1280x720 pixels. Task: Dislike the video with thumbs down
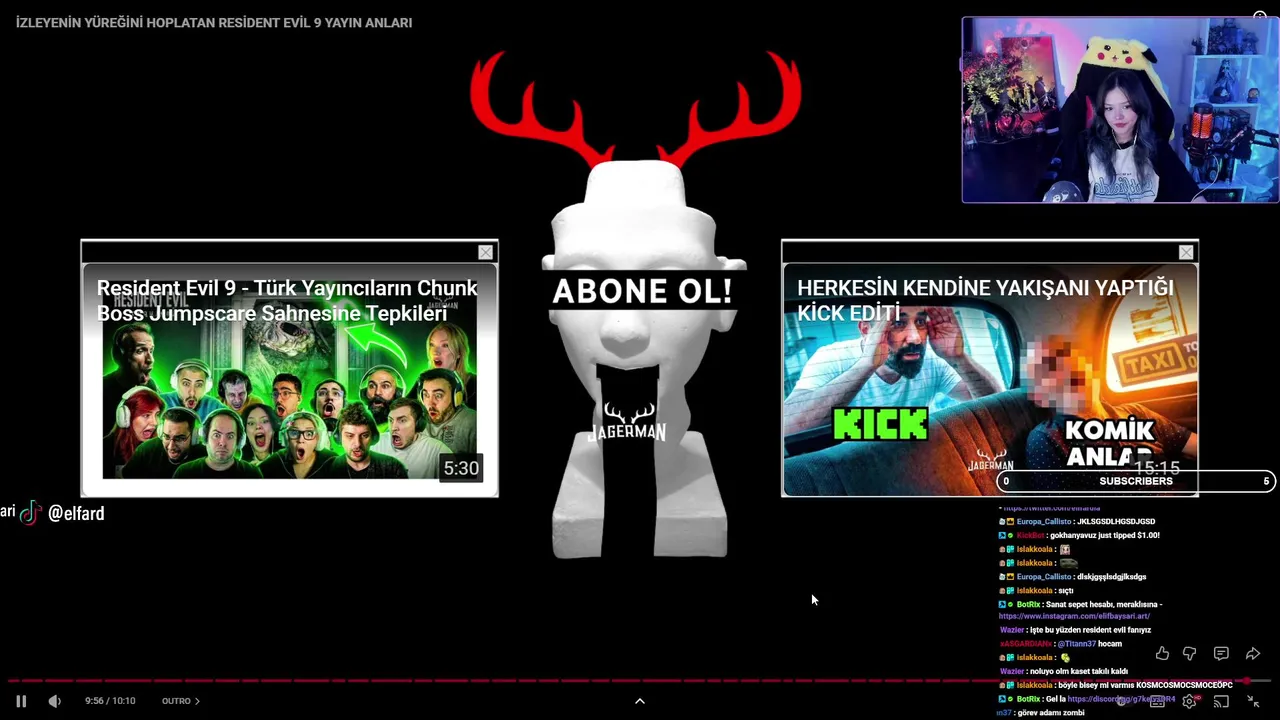click(1190, 653)
